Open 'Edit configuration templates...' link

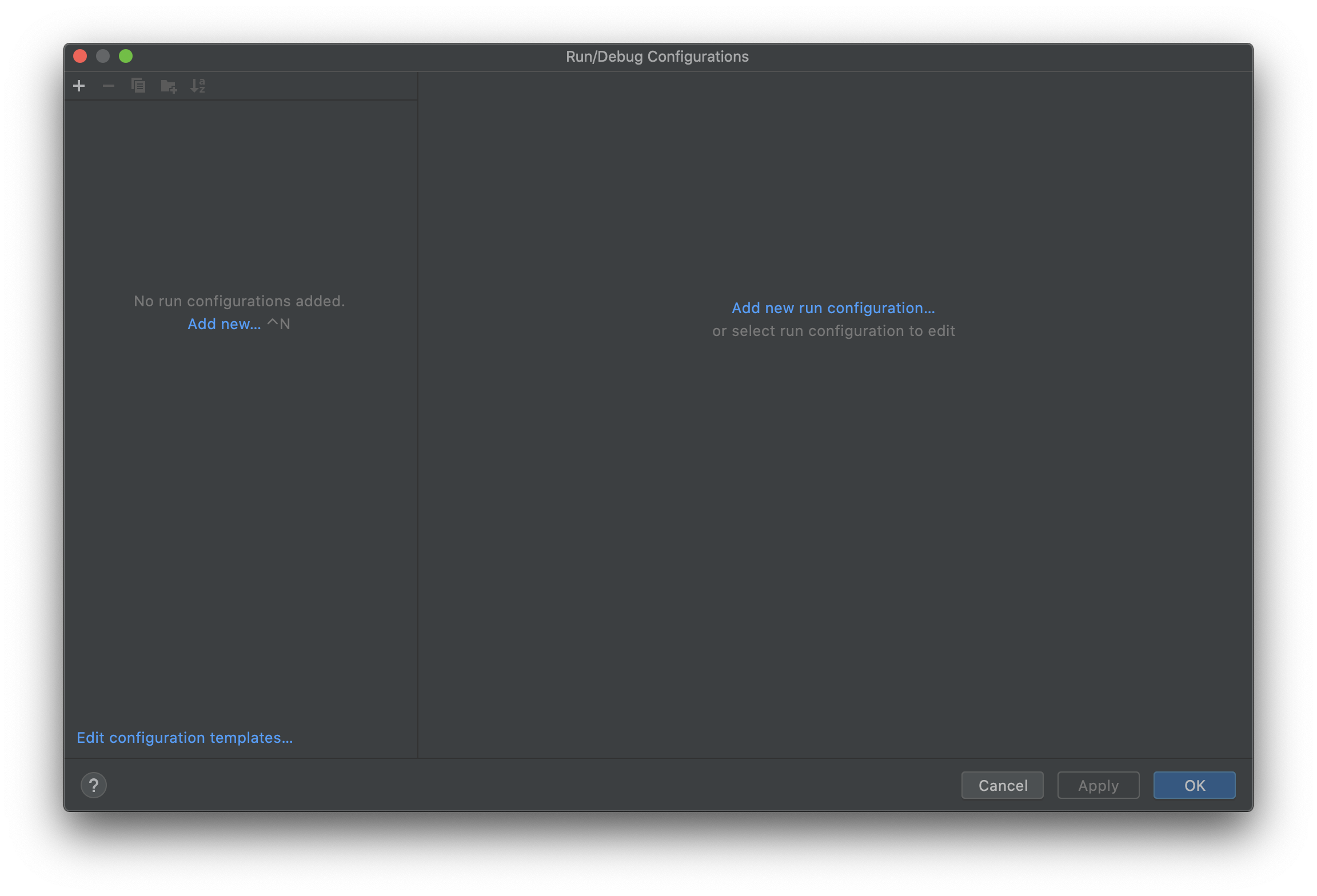(x=185, y=738)
